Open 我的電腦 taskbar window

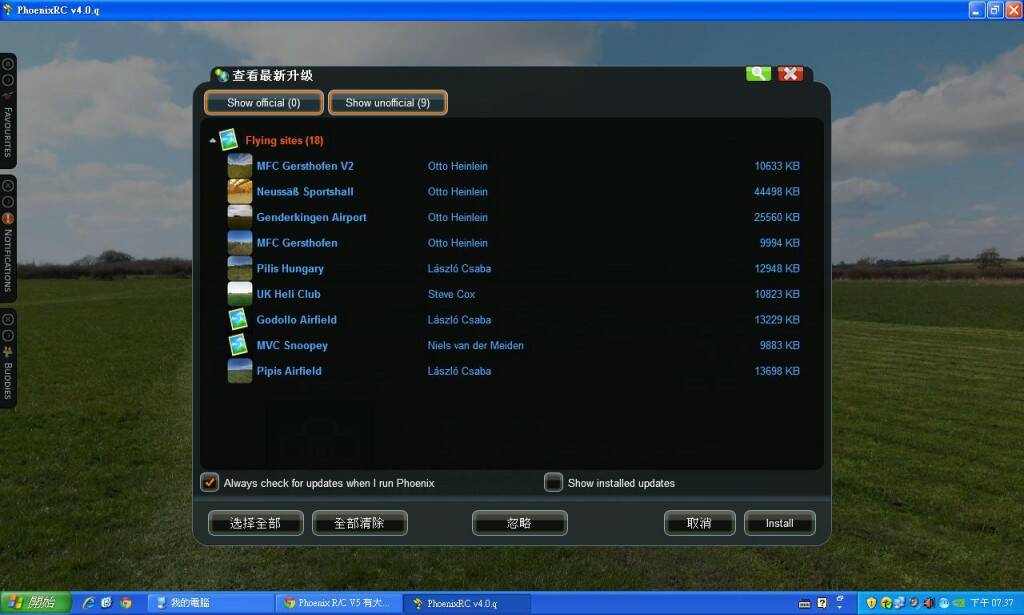click(x=211, y=603)
